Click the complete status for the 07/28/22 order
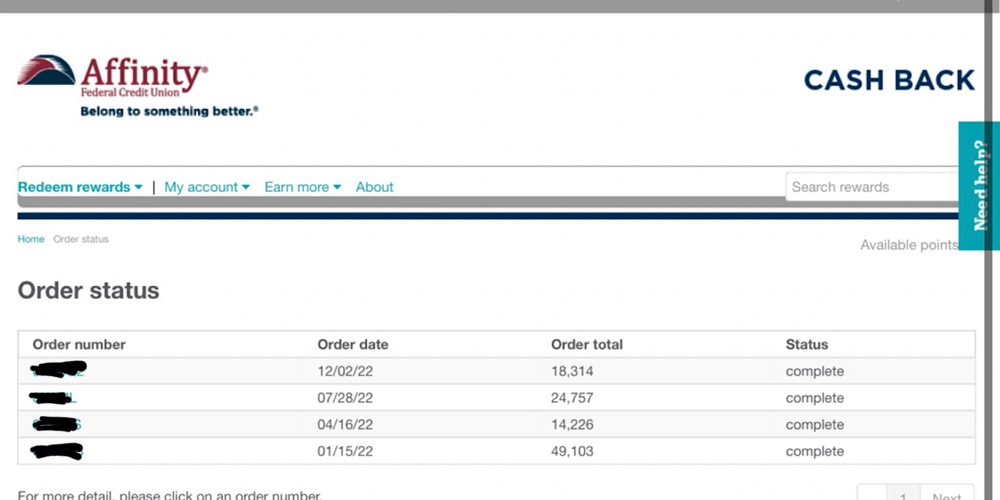 pyautogui.click(x=814, y=398)
